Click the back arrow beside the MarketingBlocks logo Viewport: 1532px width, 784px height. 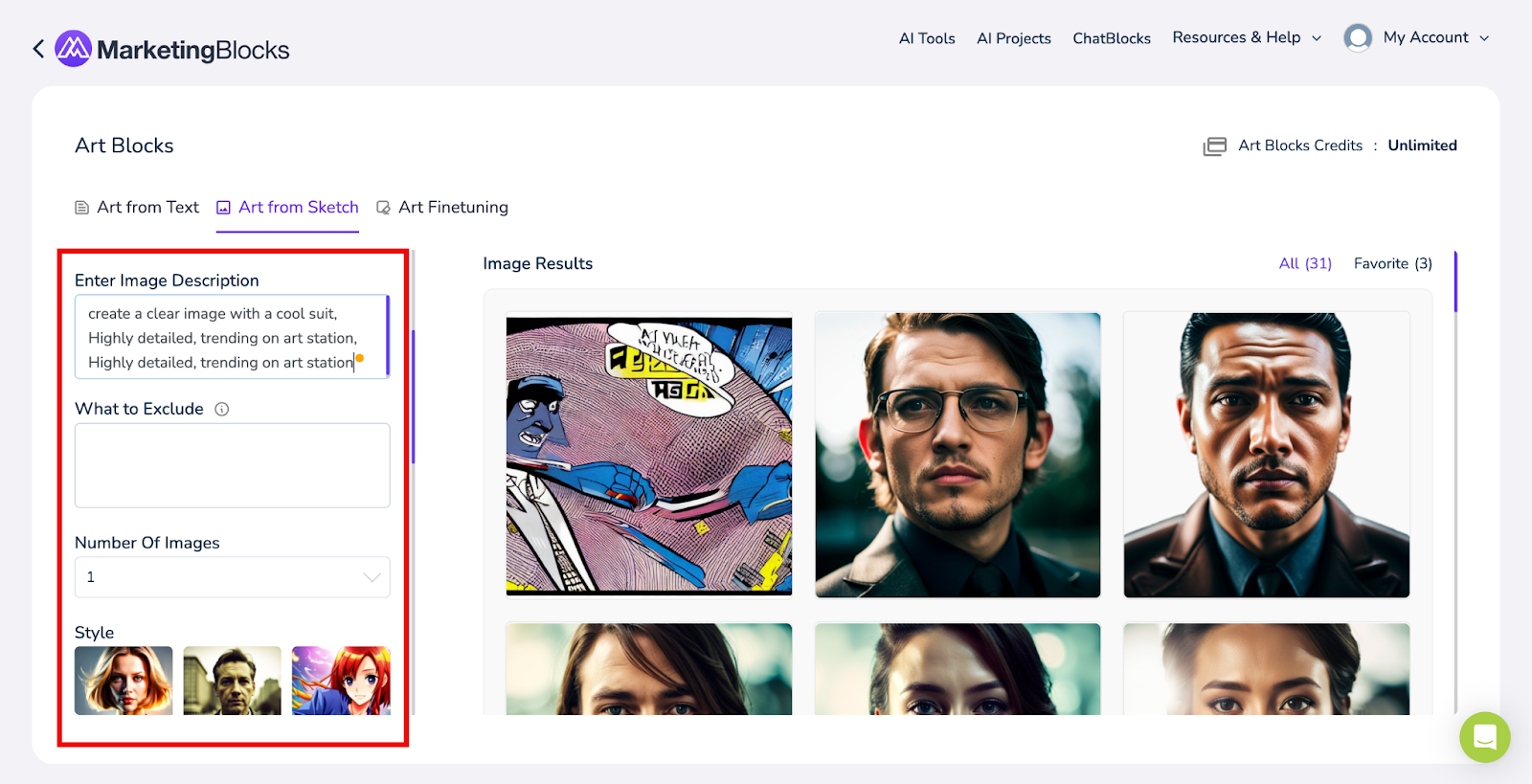38,49
